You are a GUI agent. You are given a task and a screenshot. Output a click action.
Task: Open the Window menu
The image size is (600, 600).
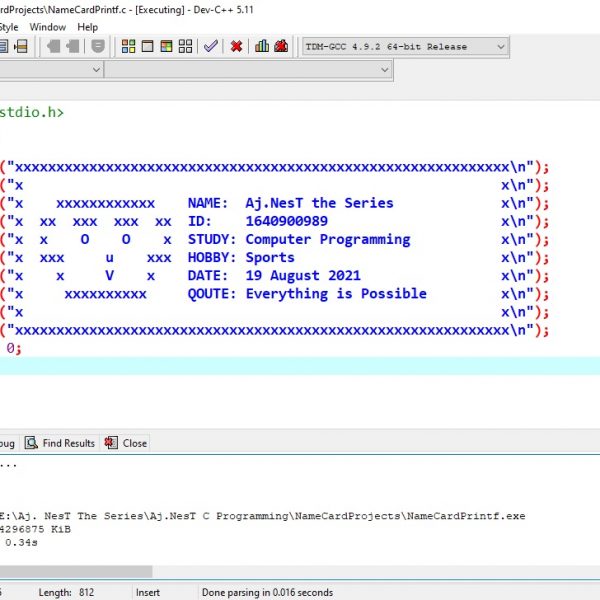tap(48, 27)
